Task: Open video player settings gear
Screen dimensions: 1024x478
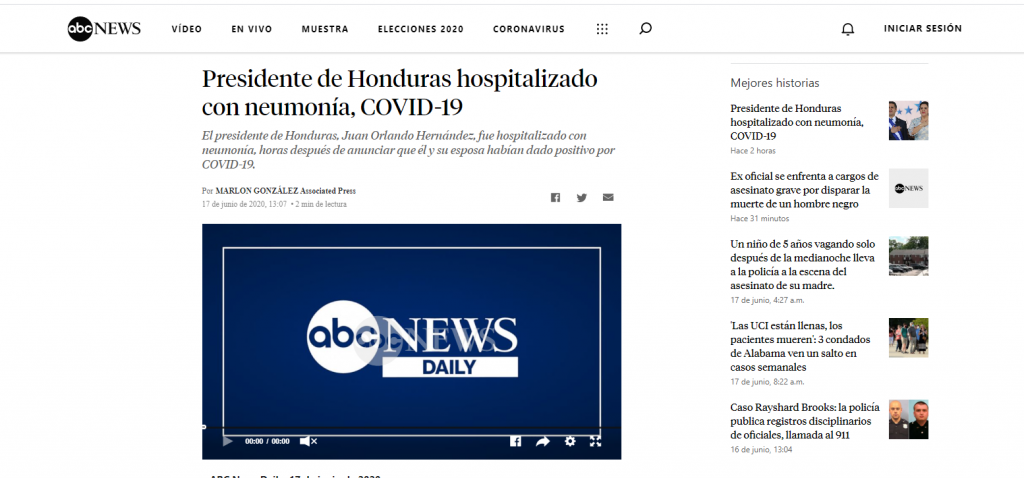Action: [570, 441]
